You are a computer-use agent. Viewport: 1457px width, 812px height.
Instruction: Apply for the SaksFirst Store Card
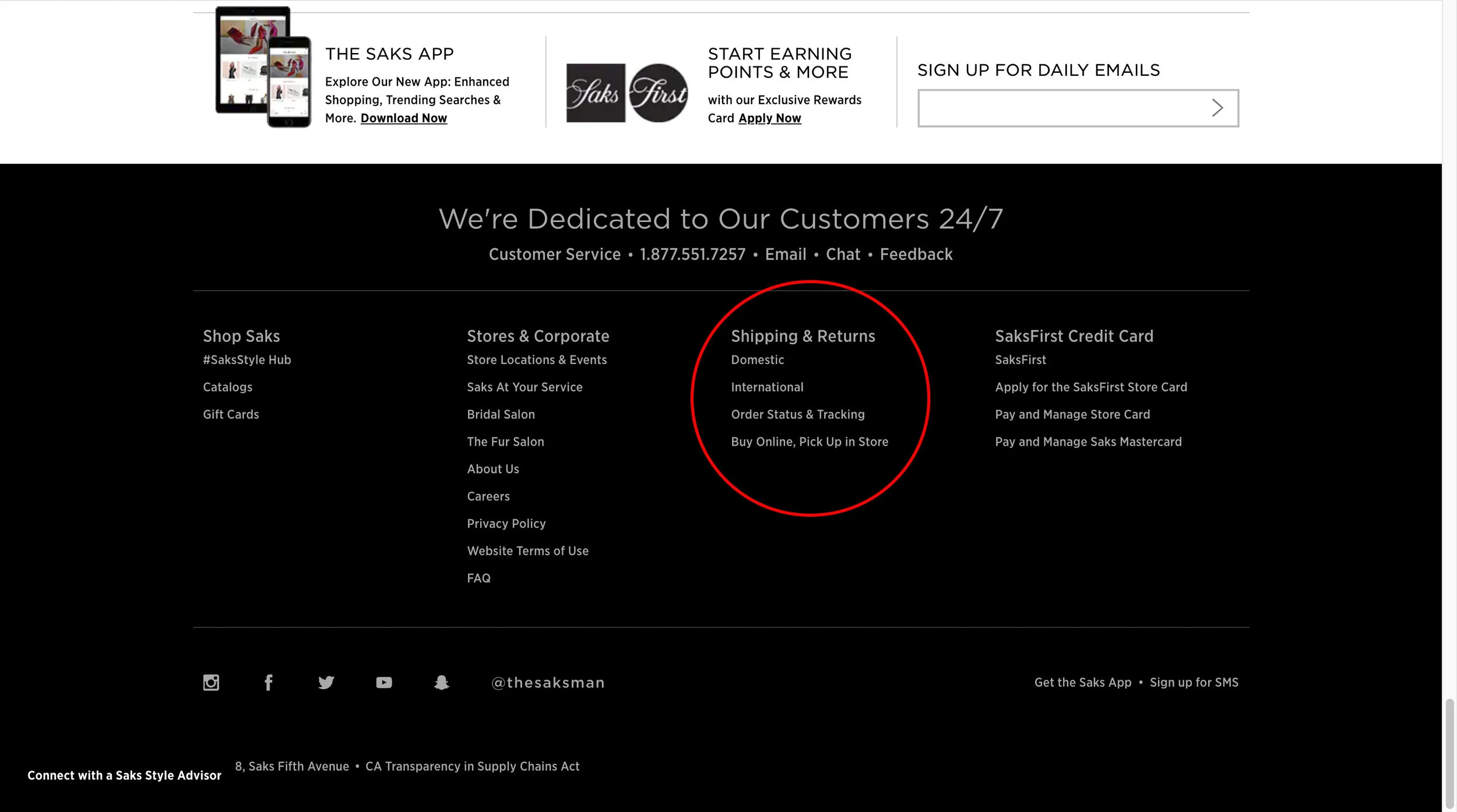pyautogui.click(x=1090, y=387)
